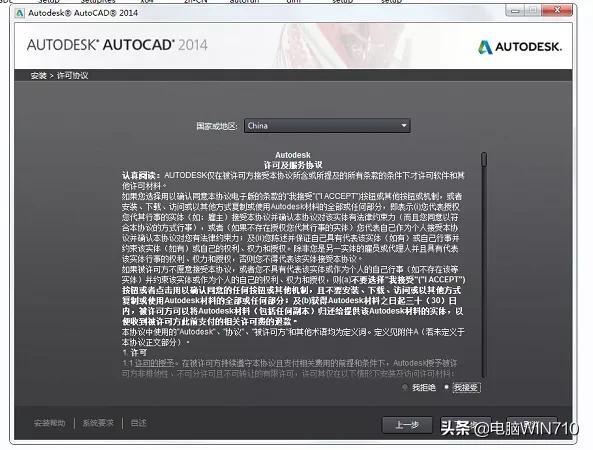Click the 上一步 back button
The width and height of the screenshot is (593, 450).
click(x=407, y=425)
